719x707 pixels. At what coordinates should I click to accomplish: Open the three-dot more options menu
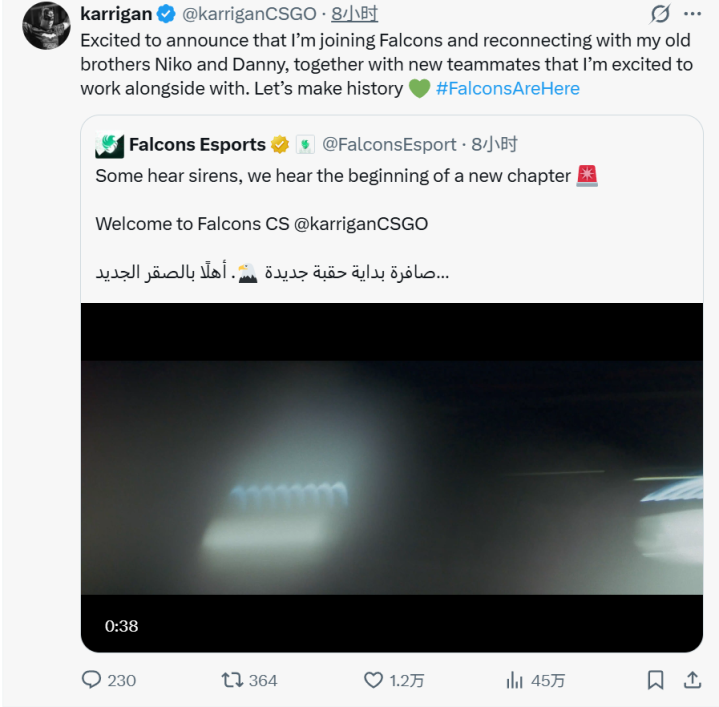(692, 14)
